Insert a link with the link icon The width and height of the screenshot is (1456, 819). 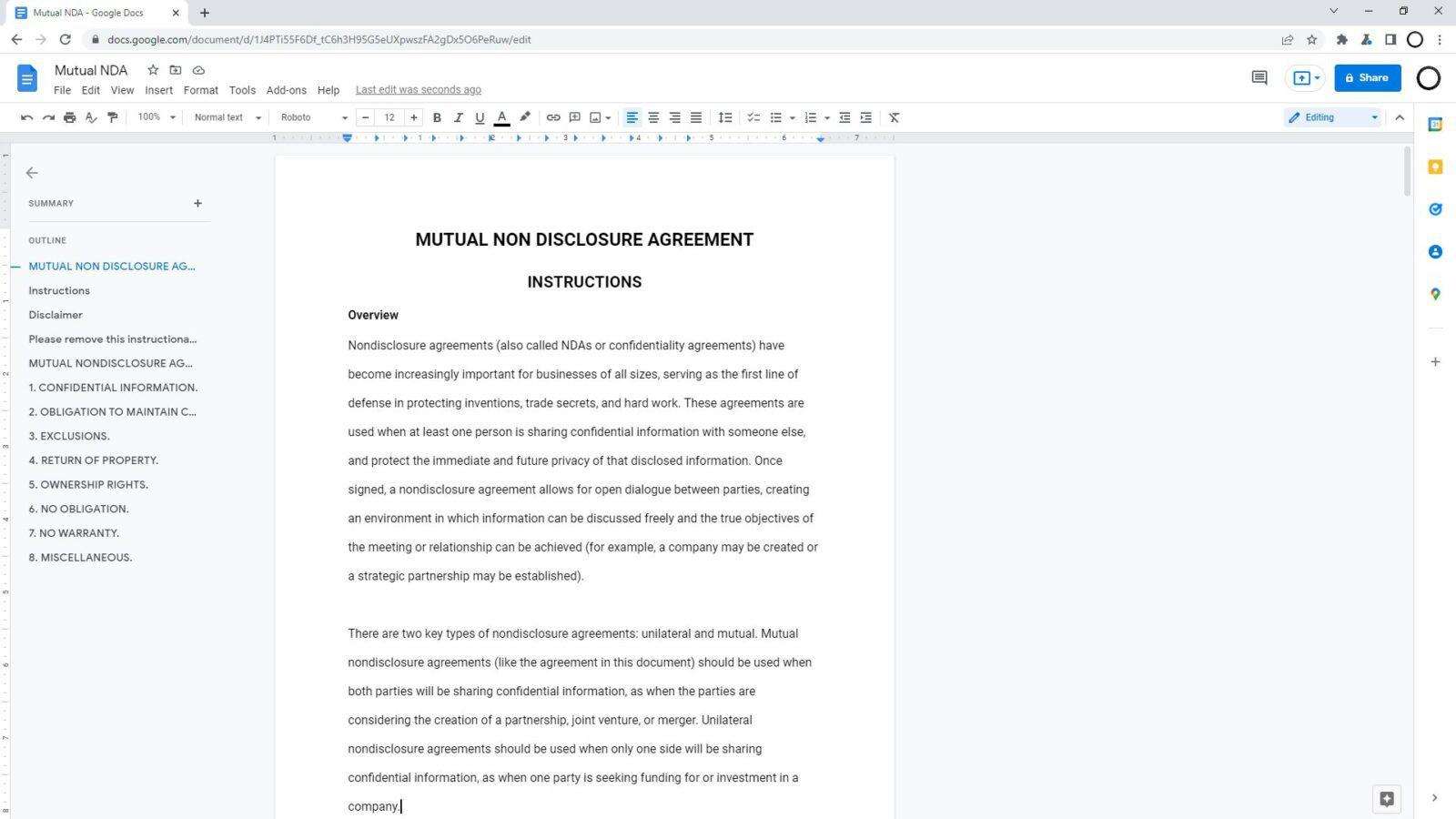(x=553, y=116)
